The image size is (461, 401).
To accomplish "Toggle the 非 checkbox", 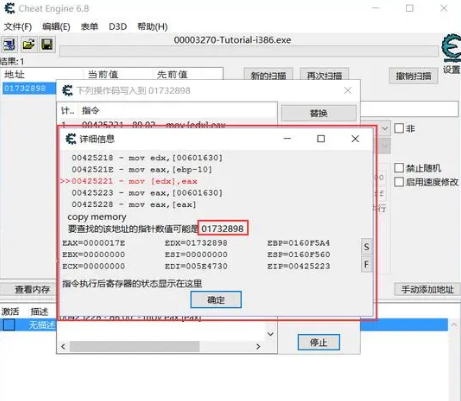I will tap(399, 128).
